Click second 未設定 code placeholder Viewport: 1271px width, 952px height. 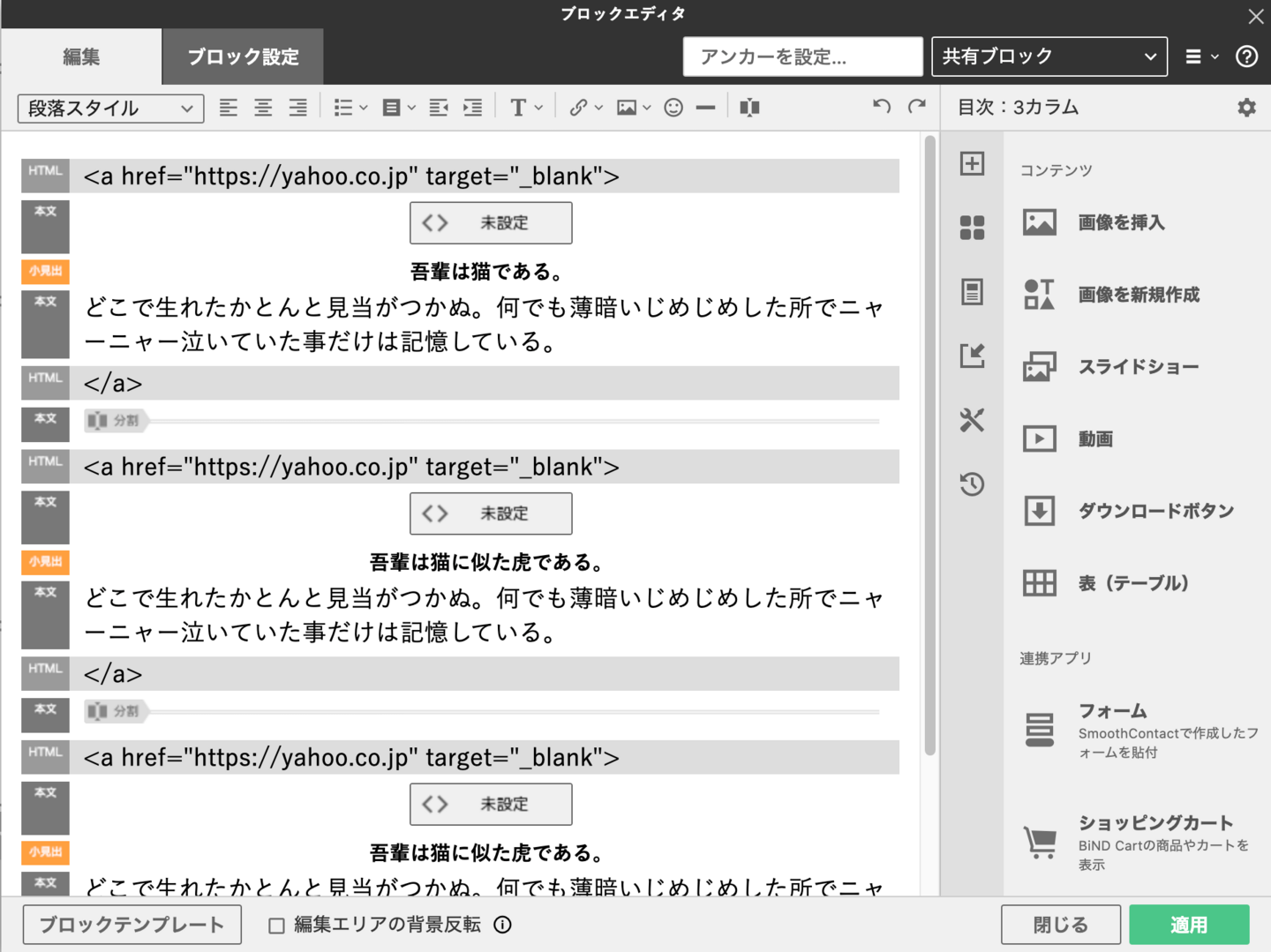coord(491,513)
